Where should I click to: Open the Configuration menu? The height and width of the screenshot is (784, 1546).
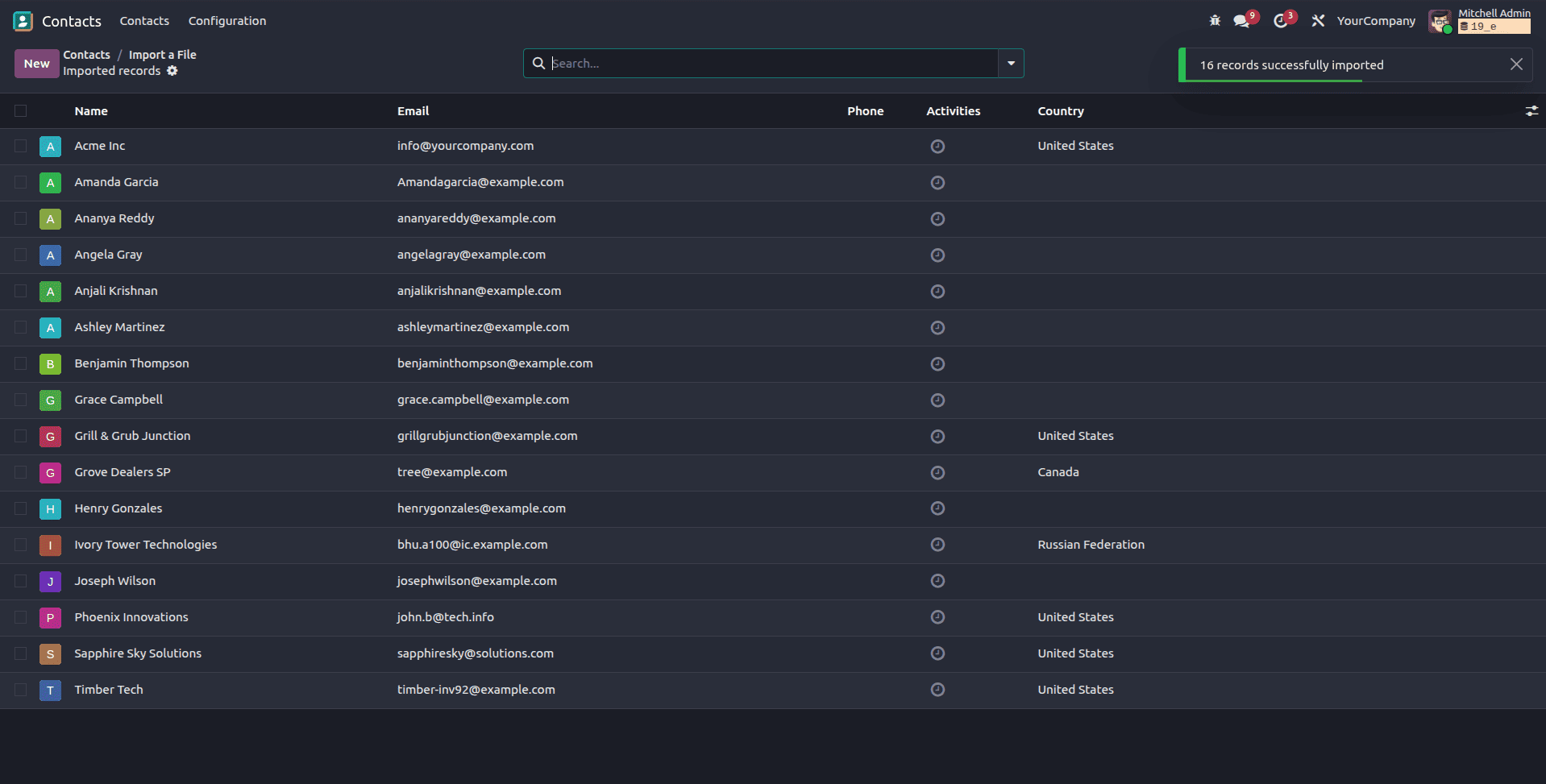coord(226,20)
